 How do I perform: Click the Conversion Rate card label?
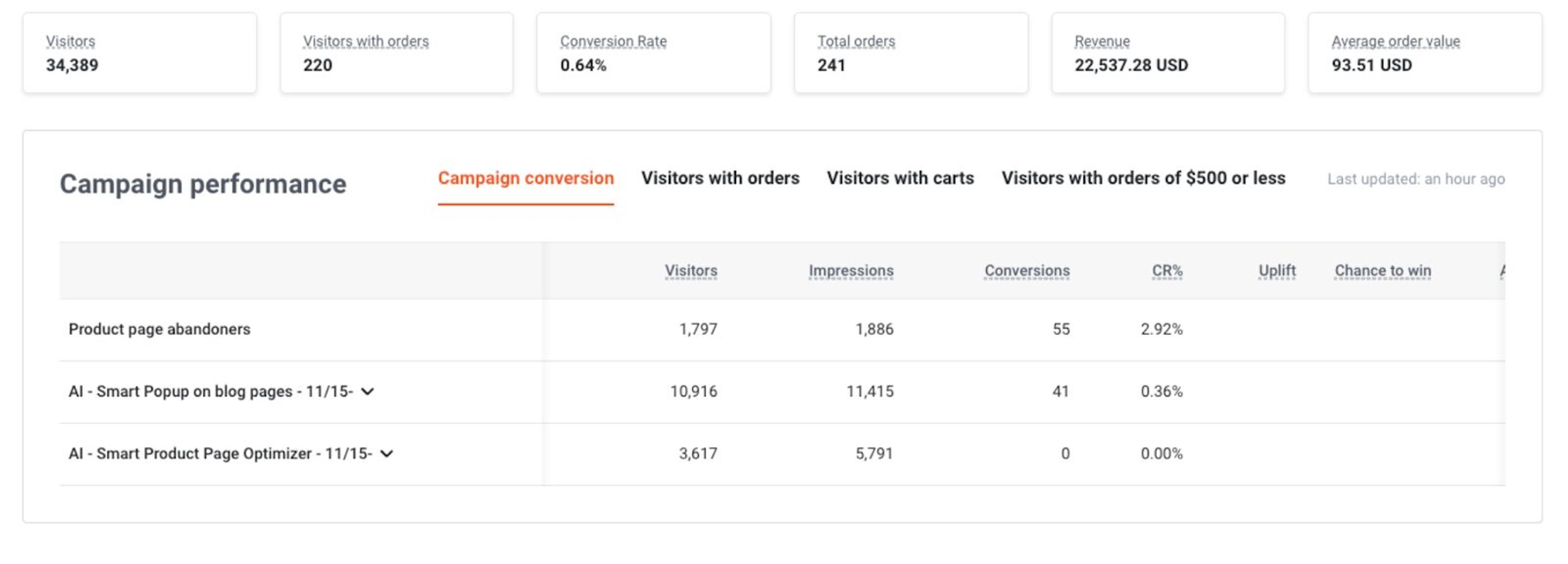click(614, 41)
